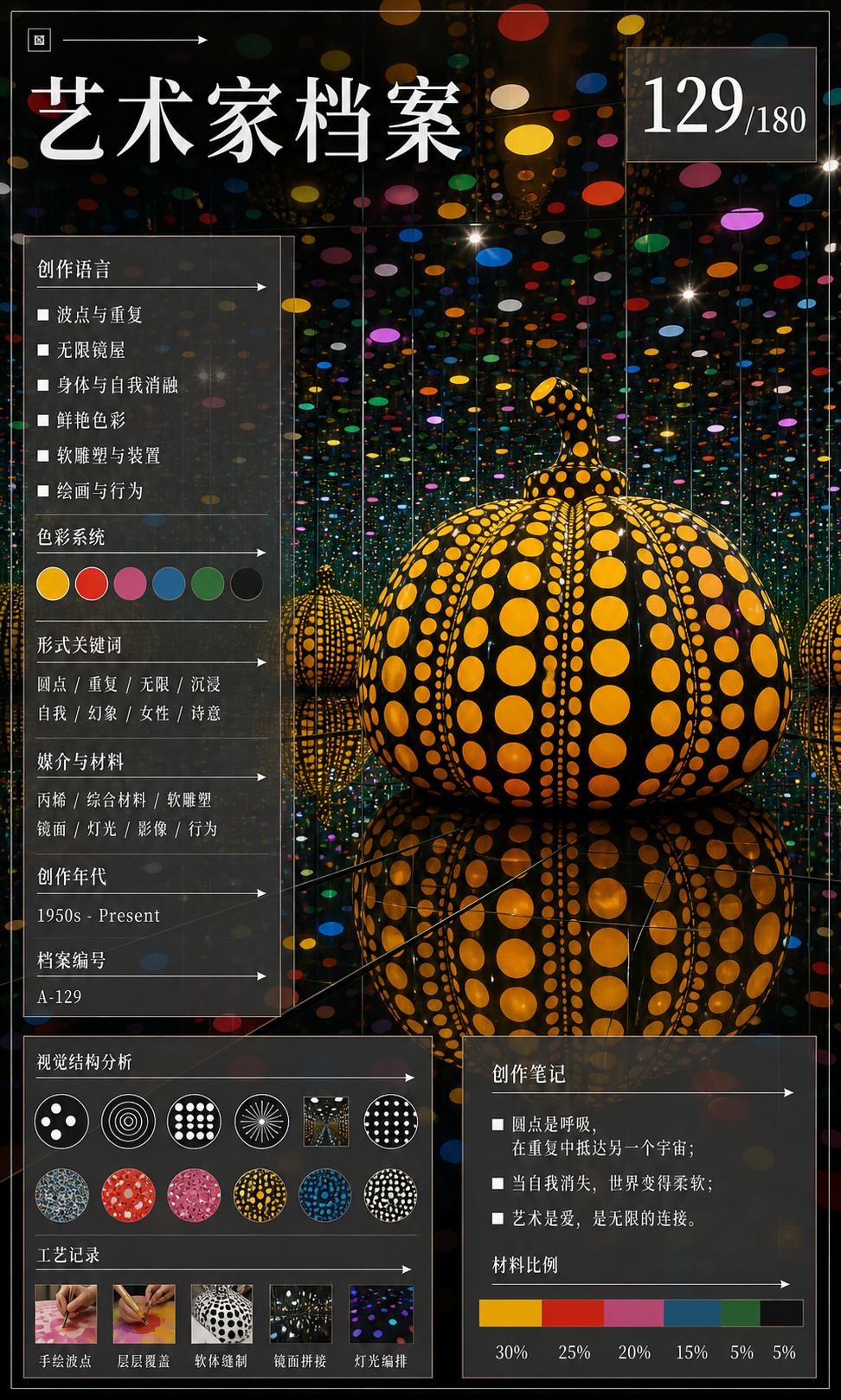Select the concentric rings pattern icon
Viewport: 841px width, 1400px height.
point(128,1122)
